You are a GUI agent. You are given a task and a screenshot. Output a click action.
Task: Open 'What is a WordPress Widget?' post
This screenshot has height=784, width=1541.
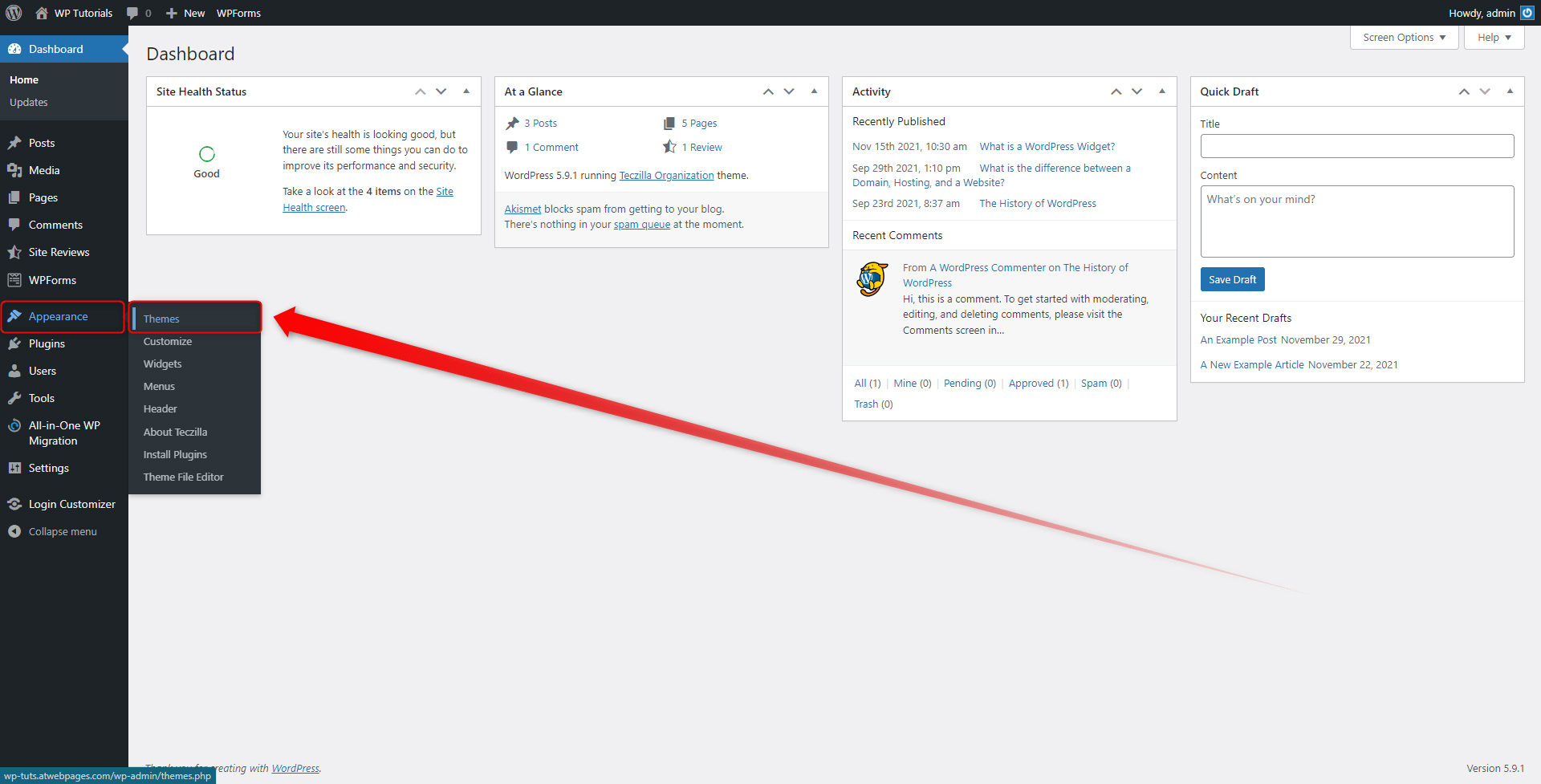click(x=1047, y=146)
